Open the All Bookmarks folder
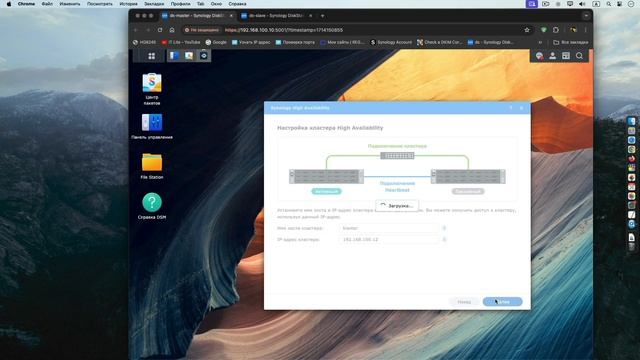640x360 pixels. coord(570,42)
